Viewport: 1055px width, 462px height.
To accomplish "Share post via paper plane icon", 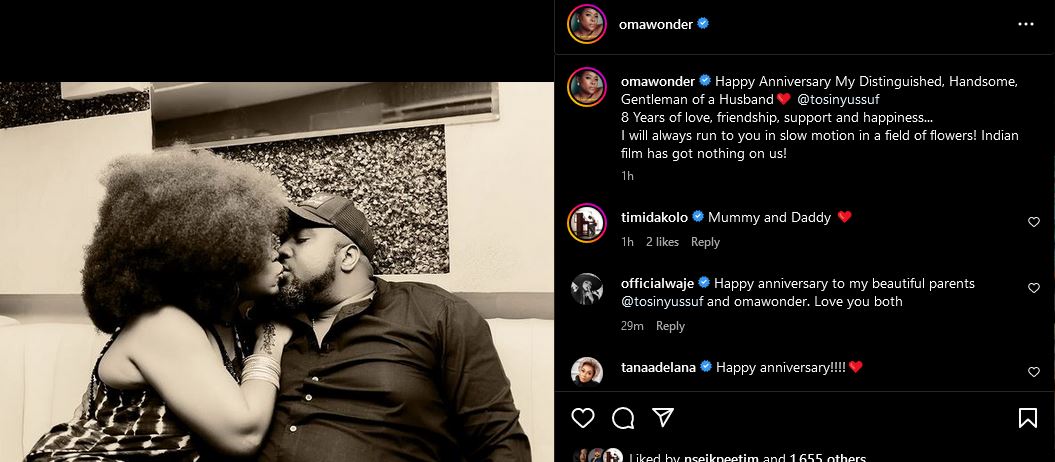I will point(662,417).
